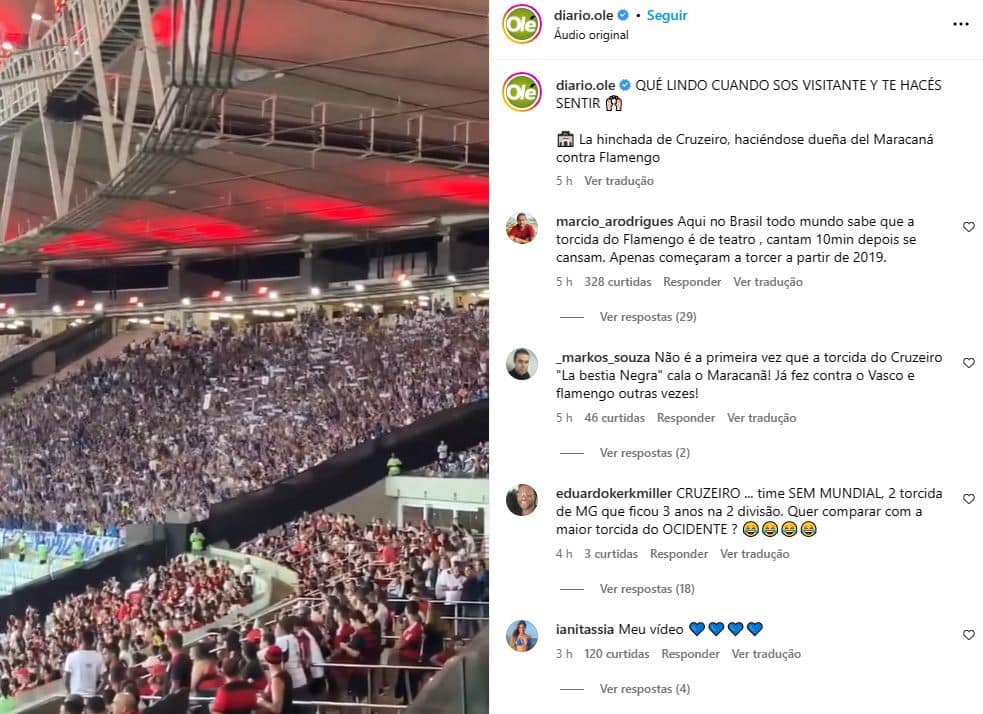Like the comment by marcio_arodrigues
The image size is (983, 714).
pyautogui.click(x=969, y=227)
